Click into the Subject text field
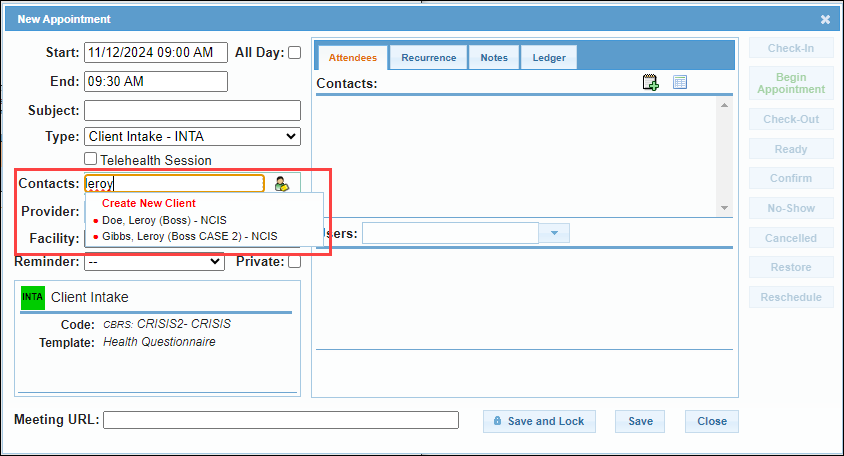This screenshot has height=456, width=844. coord(192,110)
